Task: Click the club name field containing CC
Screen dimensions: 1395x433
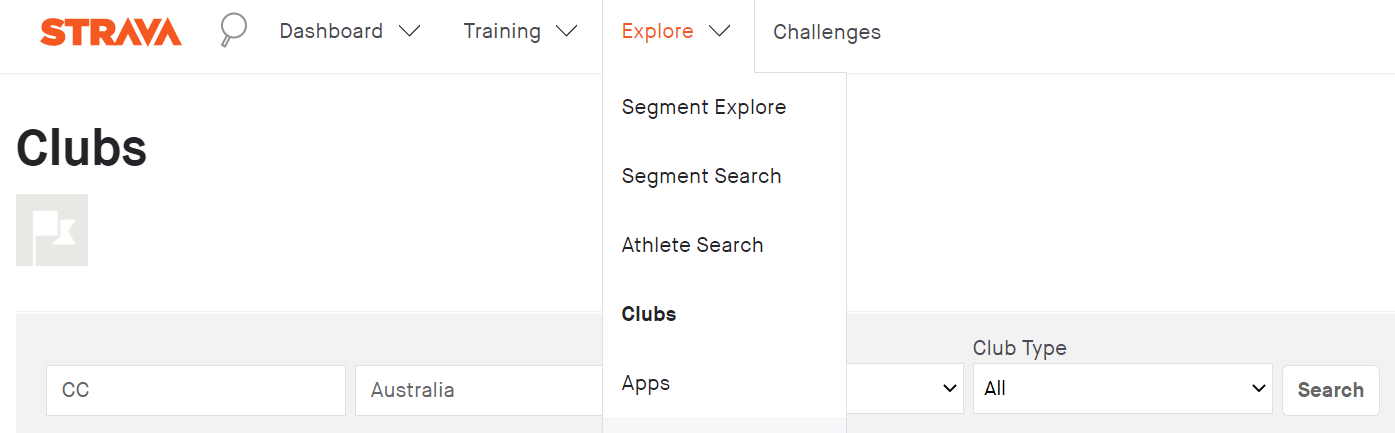Action: (x=196, y=390)
